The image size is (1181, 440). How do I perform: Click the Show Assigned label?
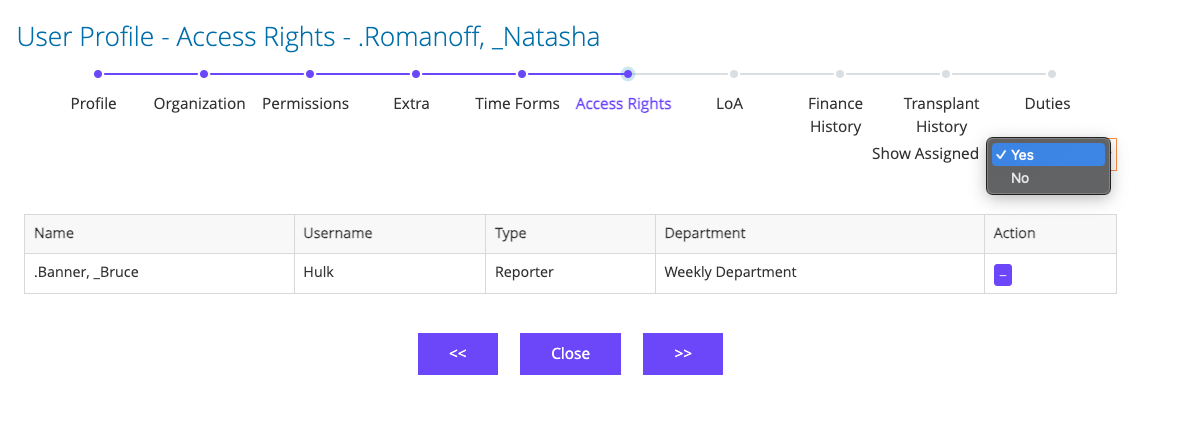pyautogui.click(x=925, y=154)
